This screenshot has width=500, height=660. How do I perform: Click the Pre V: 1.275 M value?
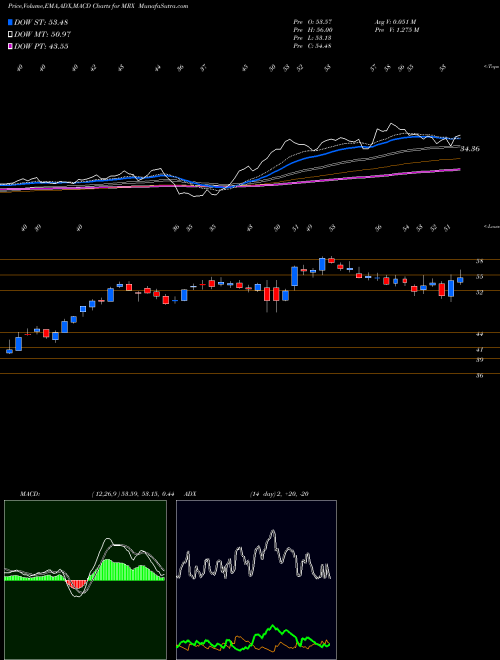pos(396,29)
